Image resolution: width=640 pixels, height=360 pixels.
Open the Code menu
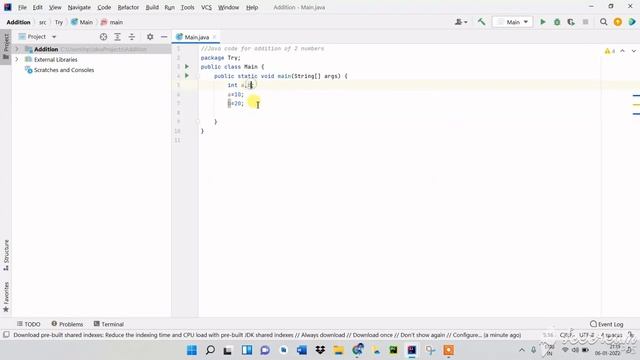point(104,7)
